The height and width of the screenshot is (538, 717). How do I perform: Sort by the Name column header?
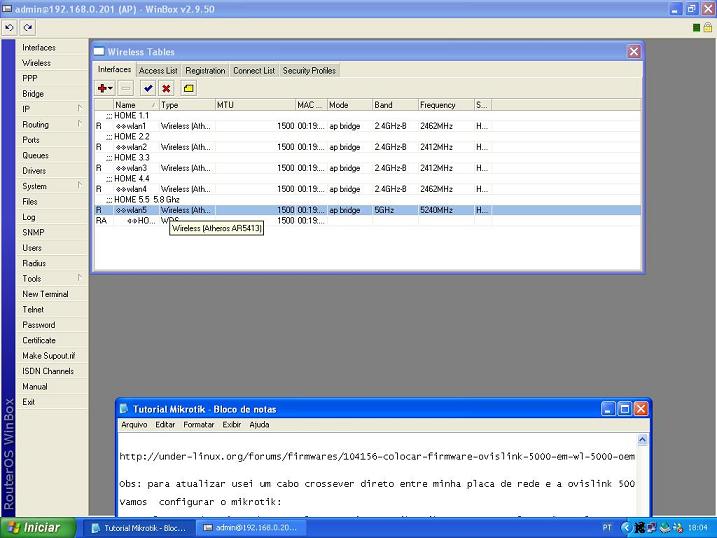click(136, 105)
